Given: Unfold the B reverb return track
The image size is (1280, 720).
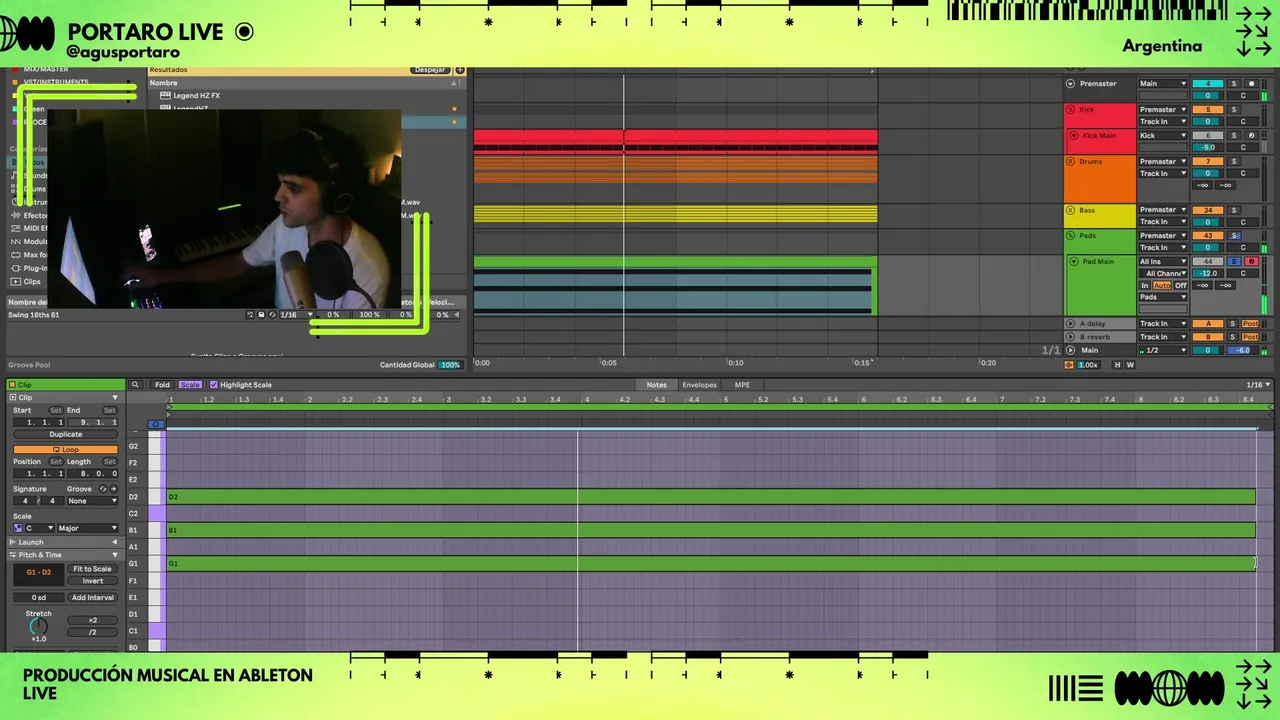Looking at the screenshot, I should click(x=1071, y=337).
